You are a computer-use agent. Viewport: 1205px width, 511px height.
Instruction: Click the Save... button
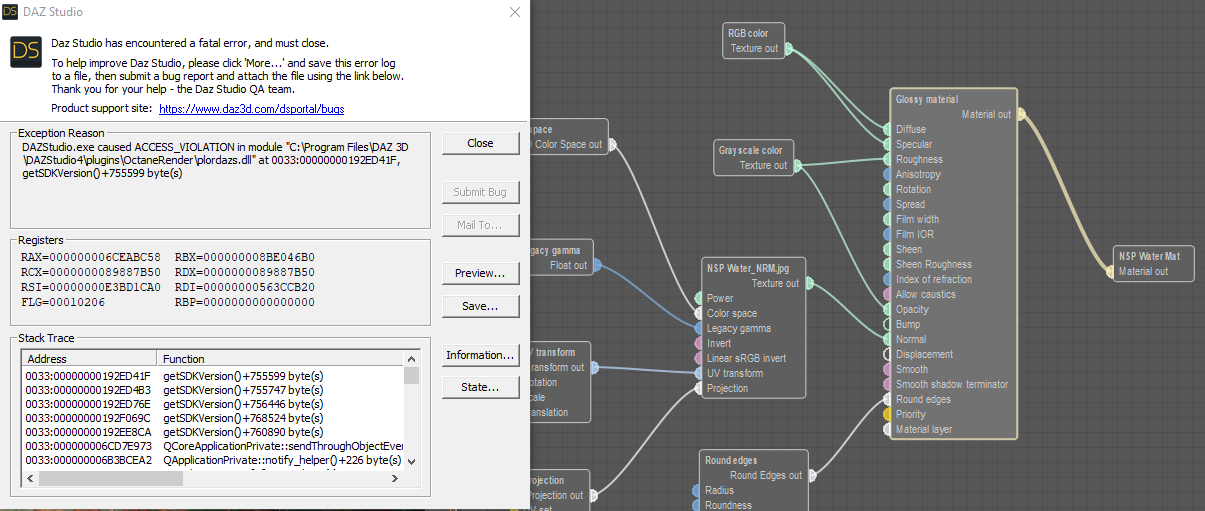[x=480, y=306]
